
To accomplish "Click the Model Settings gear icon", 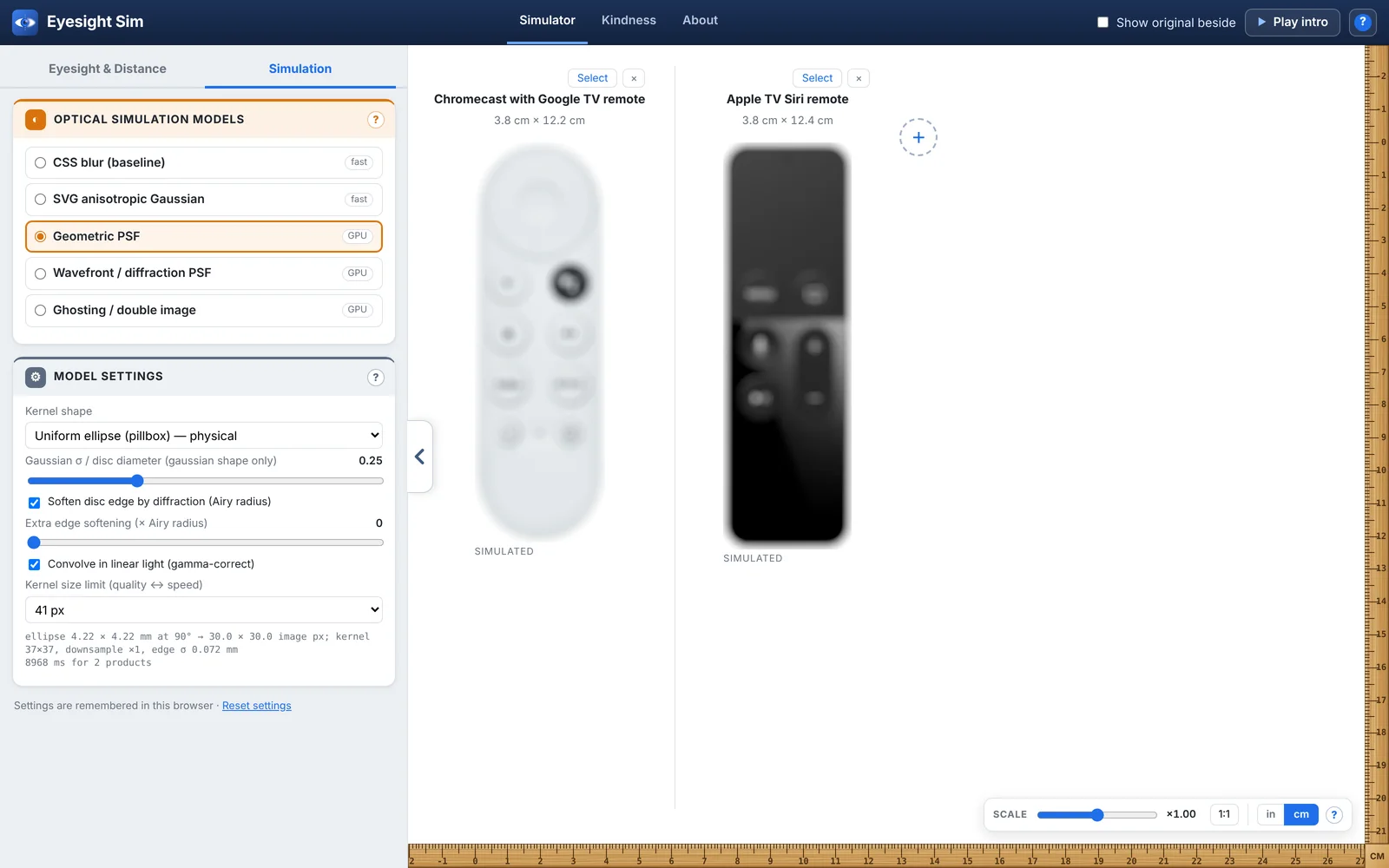I will [x=36, y=377].
